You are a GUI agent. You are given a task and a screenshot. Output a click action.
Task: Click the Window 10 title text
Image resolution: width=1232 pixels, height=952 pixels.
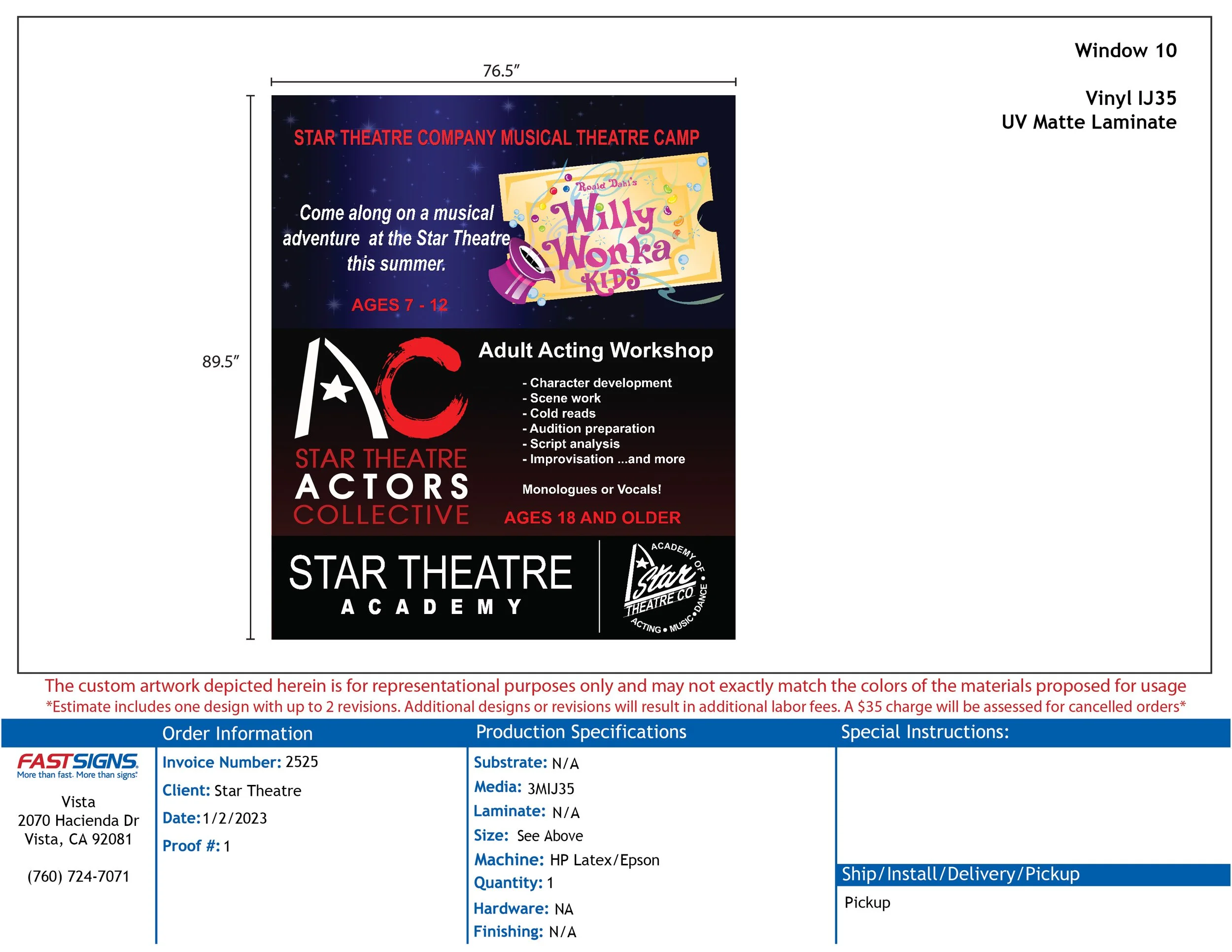tap(1126, 51)
